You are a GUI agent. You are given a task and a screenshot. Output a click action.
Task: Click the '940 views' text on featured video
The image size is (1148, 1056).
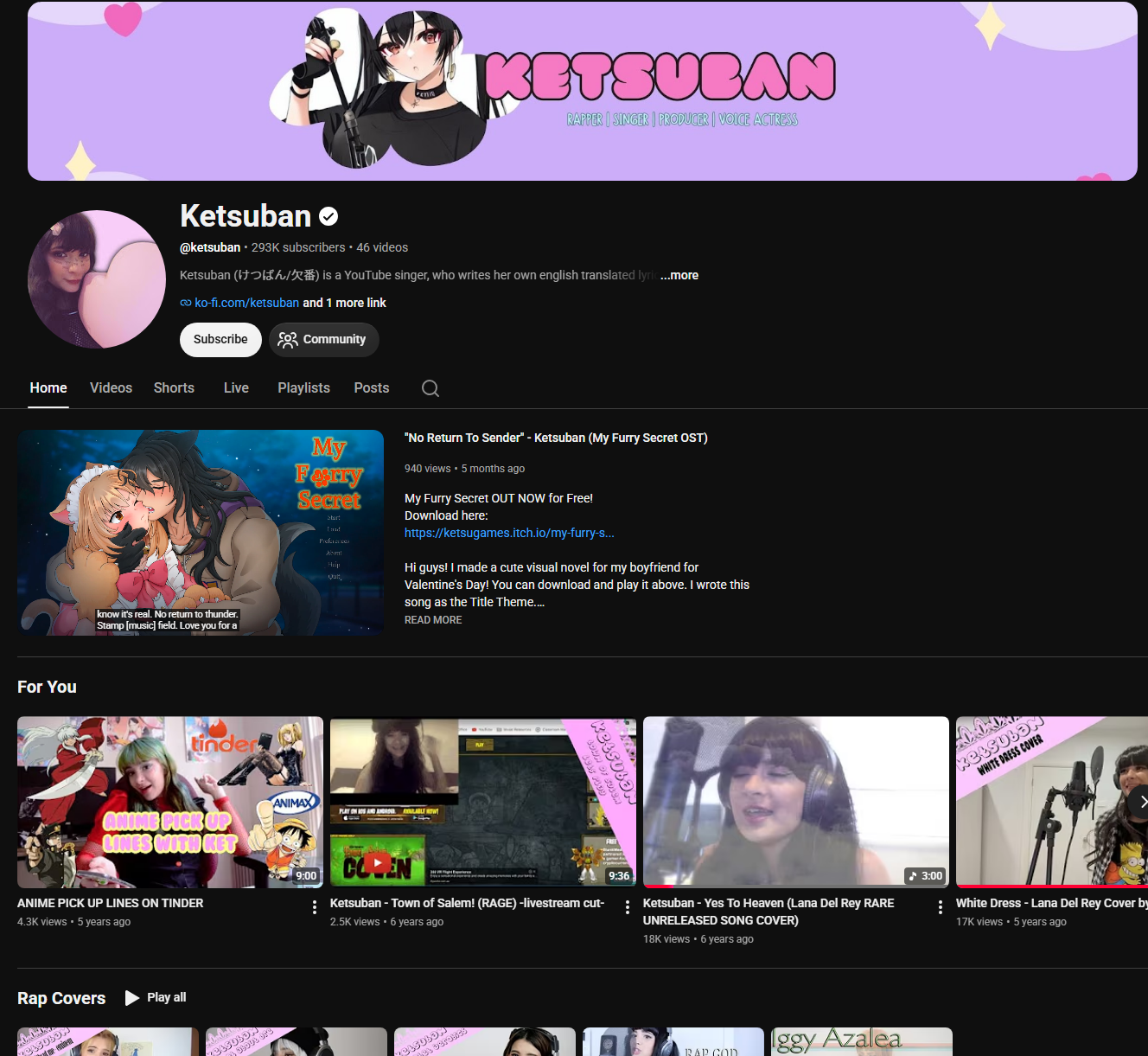pos(428,469)
